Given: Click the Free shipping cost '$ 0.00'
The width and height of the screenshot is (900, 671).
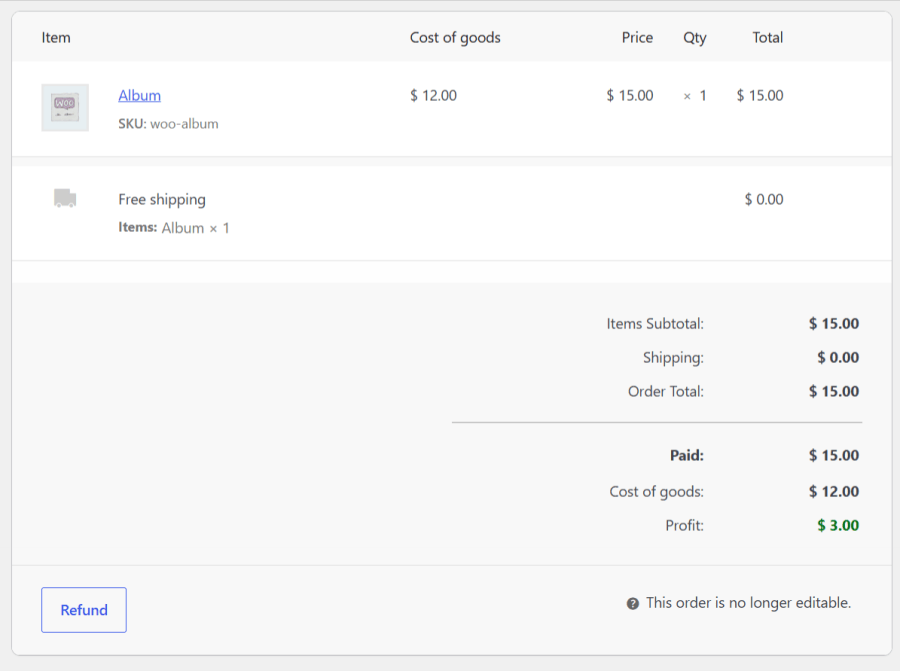Looking at the screenshot, I should point(764,199).
